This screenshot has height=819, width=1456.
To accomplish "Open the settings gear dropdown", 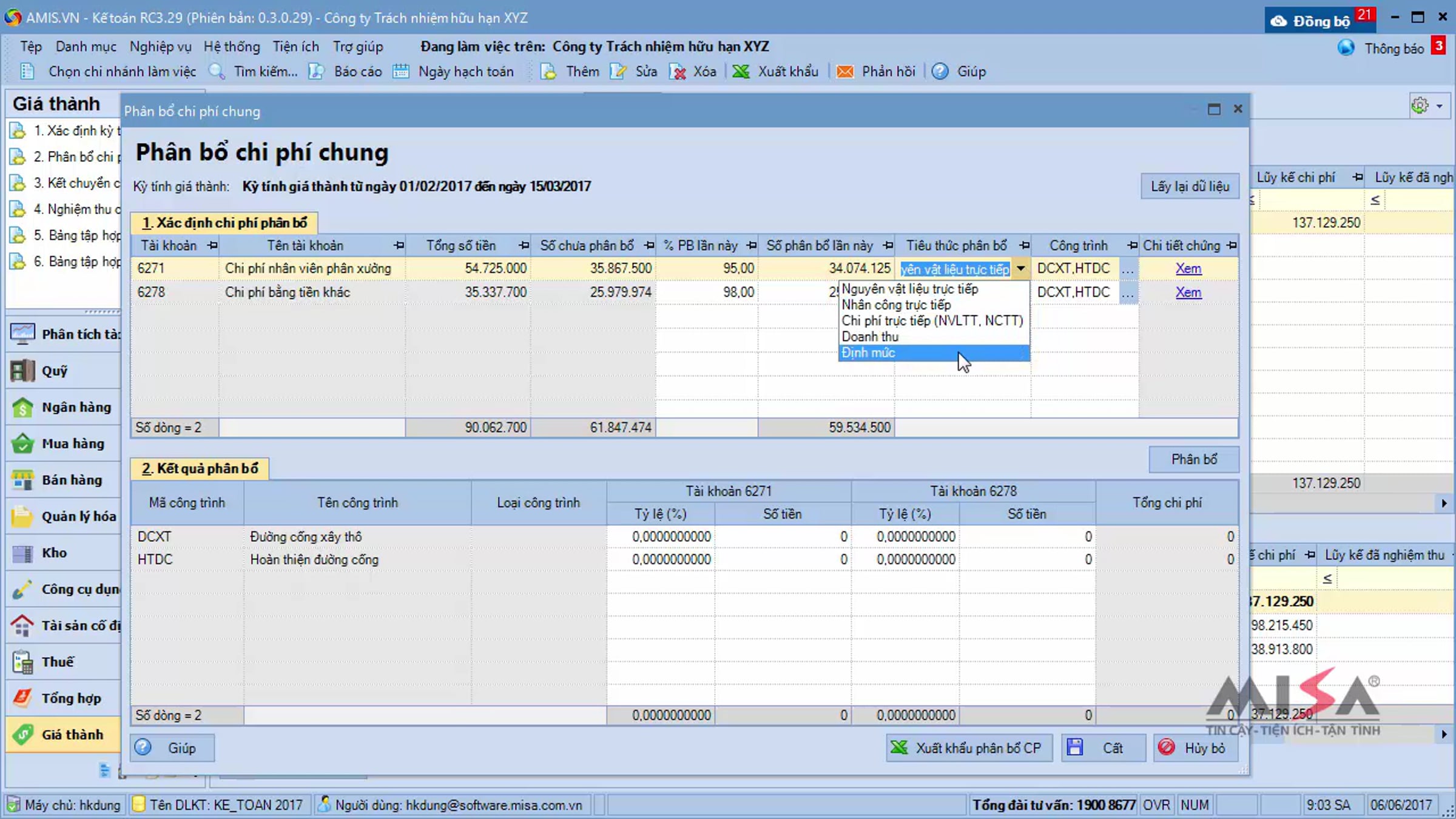I will point(1428,106).
